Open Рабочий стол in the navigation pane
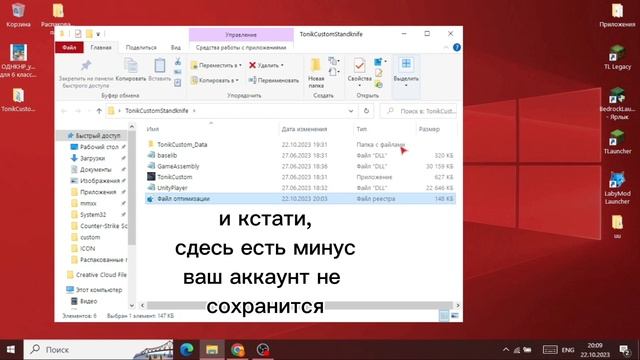640x360 pixels. click(98, 147)
